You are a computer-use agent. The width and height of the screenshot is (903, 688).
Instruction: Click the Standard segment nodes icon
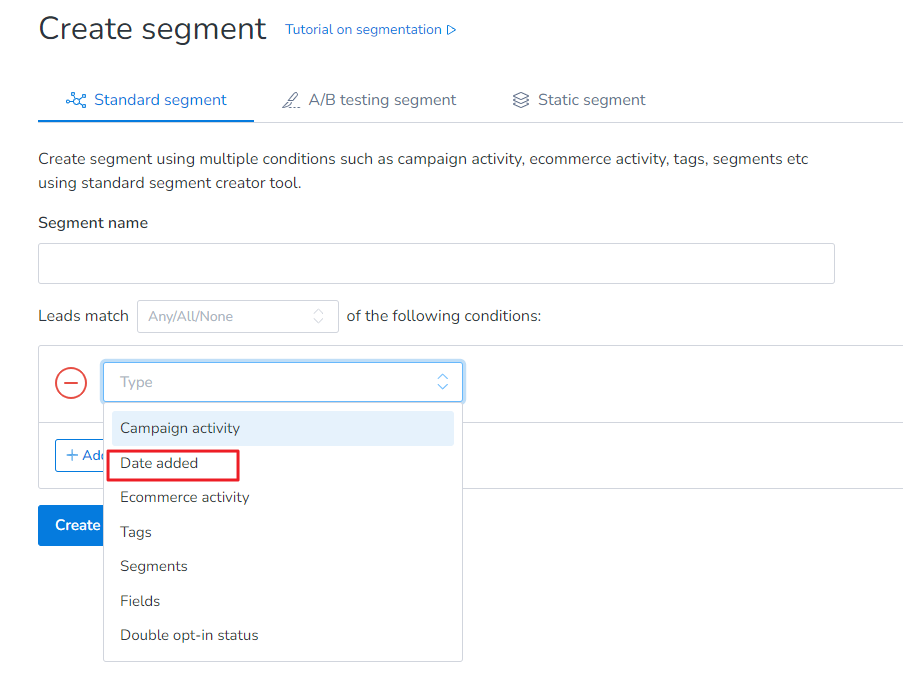click(76, 100)
